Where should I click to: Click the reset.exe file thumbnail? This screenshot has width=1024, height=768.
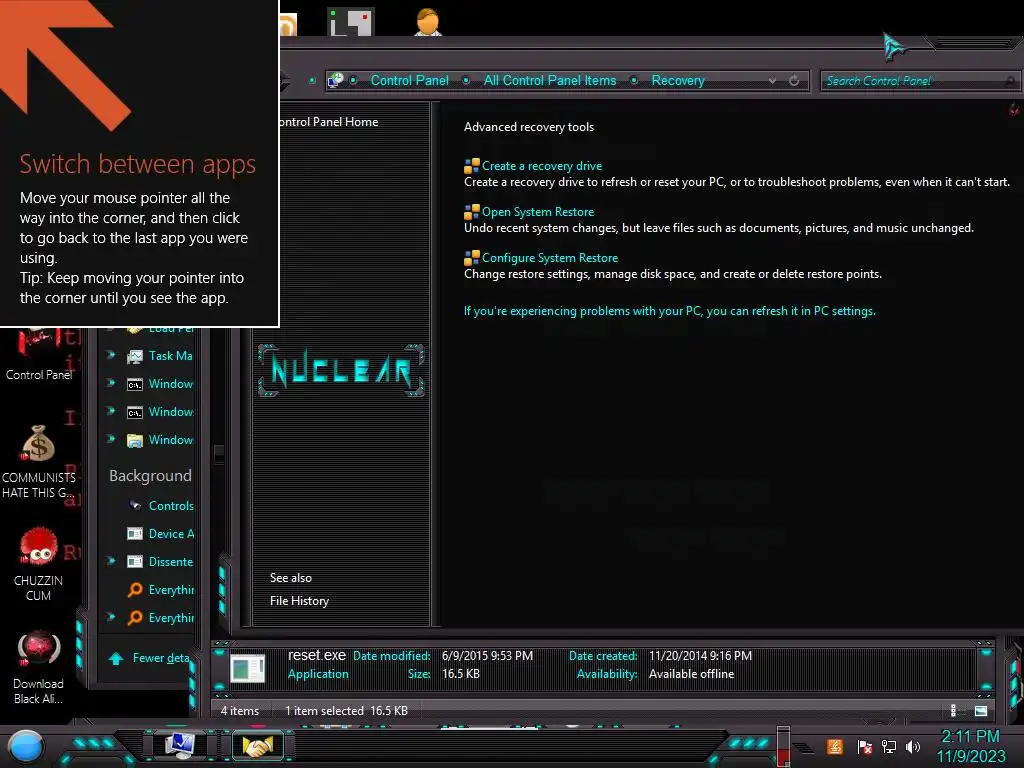tap(248, 668)
